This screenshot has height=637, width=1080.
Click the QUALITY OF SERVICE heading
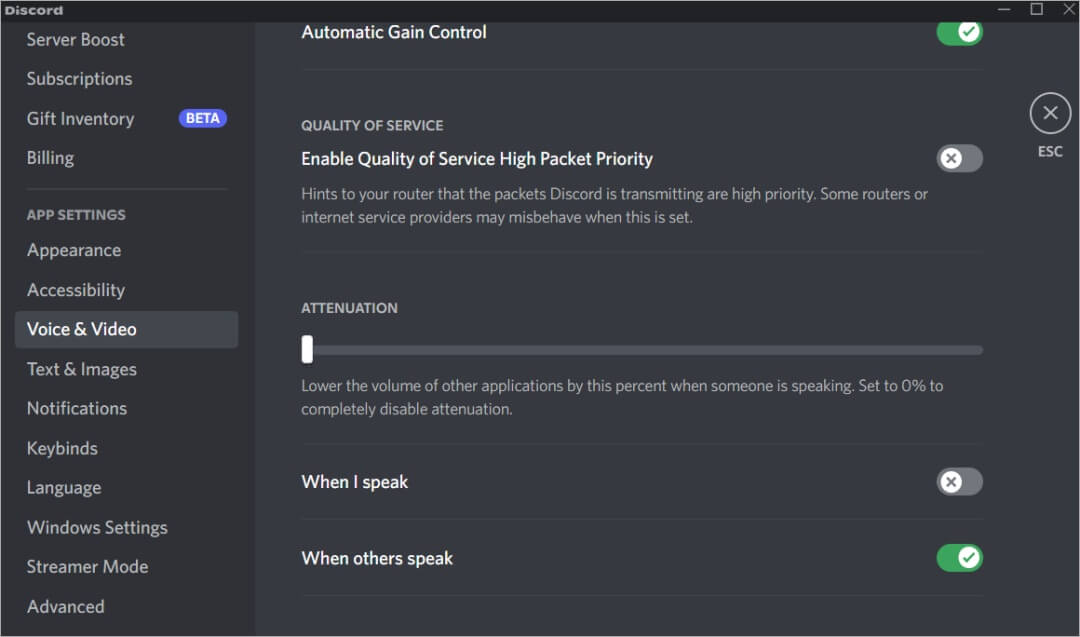point(372,125)
